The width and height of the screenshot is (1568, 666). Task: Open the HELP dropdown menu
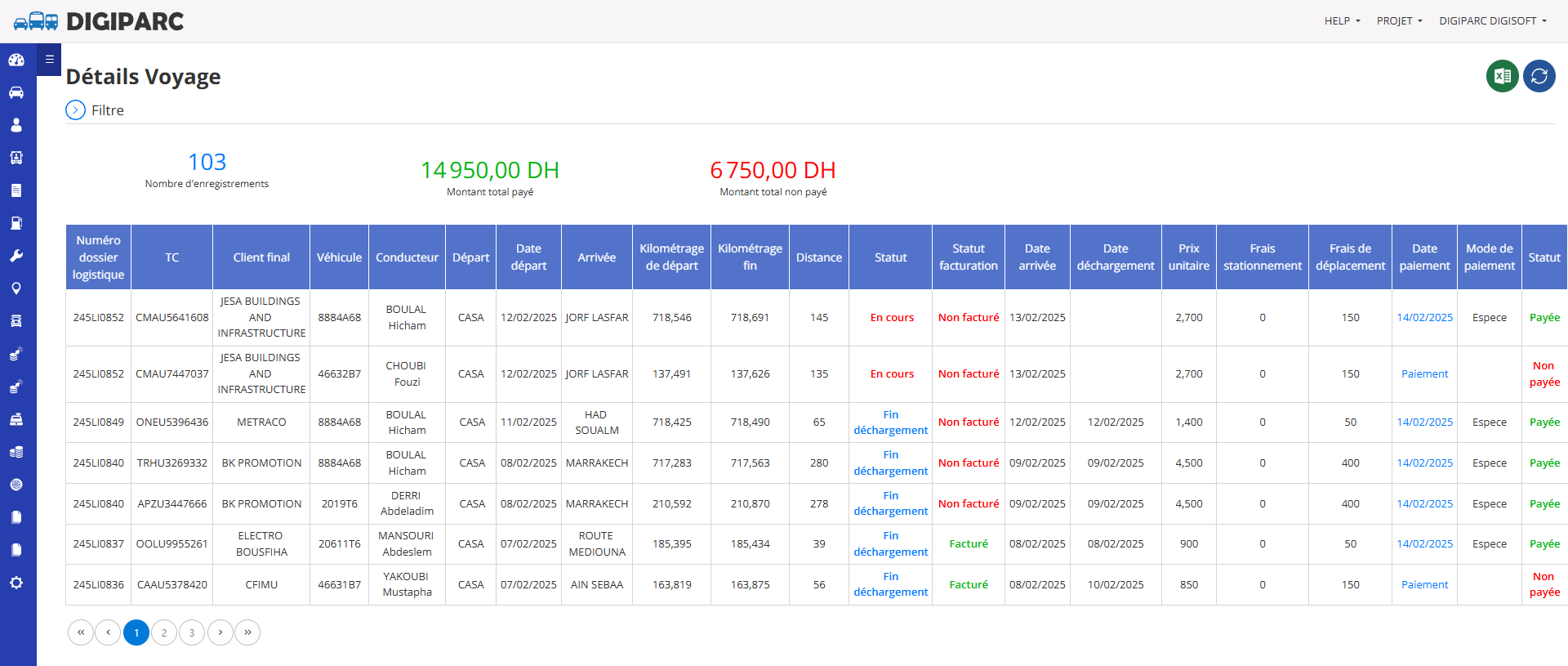(1342, 21)
